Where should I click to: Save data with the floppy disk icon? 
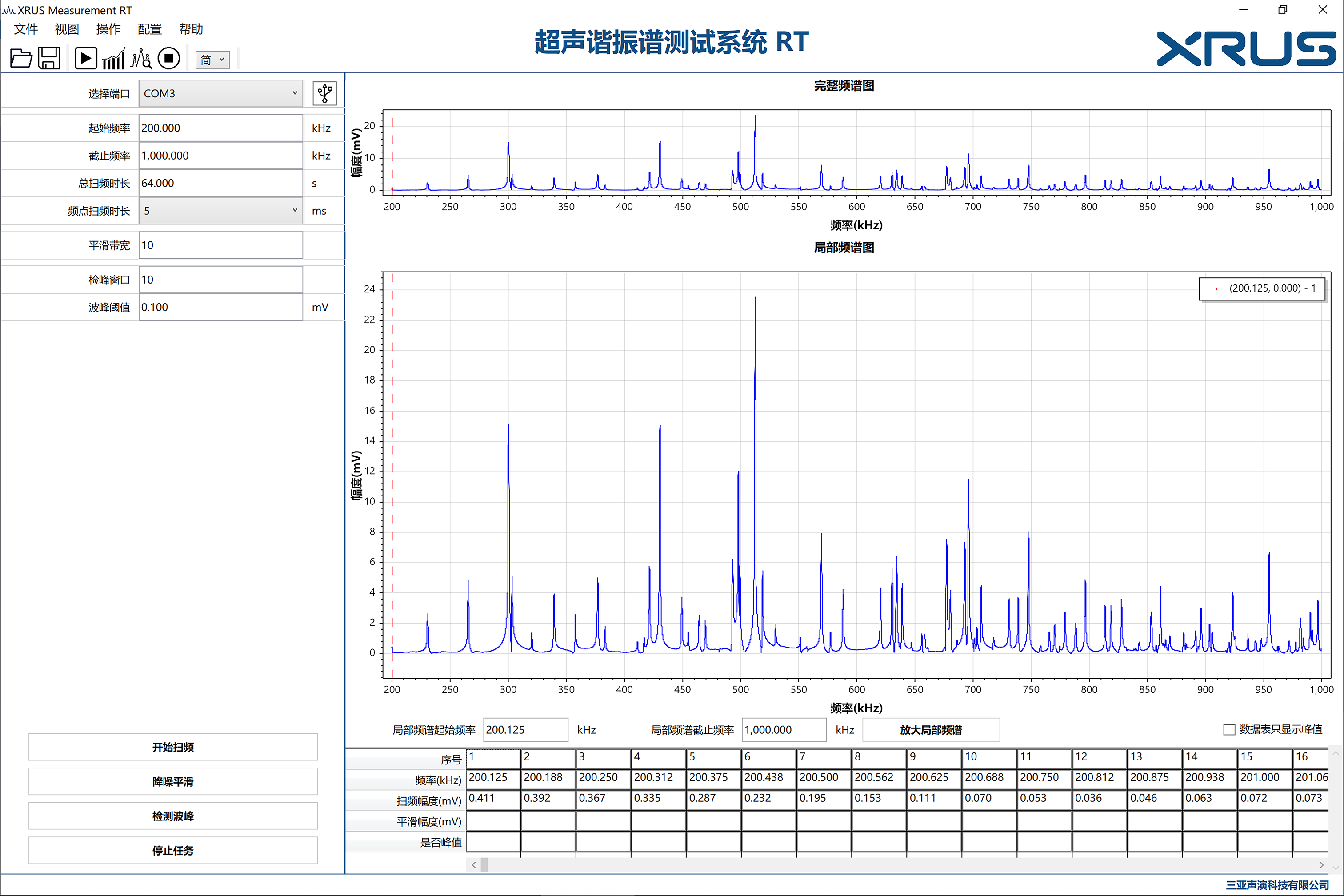coord(49,58)
